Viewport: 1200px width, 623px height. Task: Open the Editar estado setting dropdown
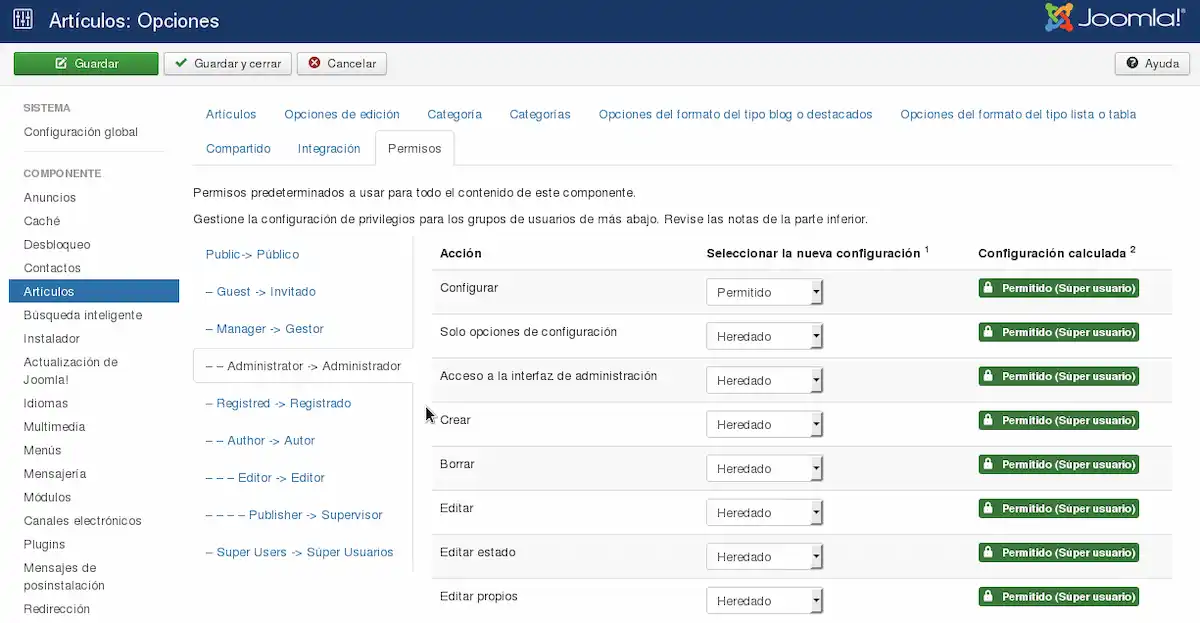tap(764, 556)
